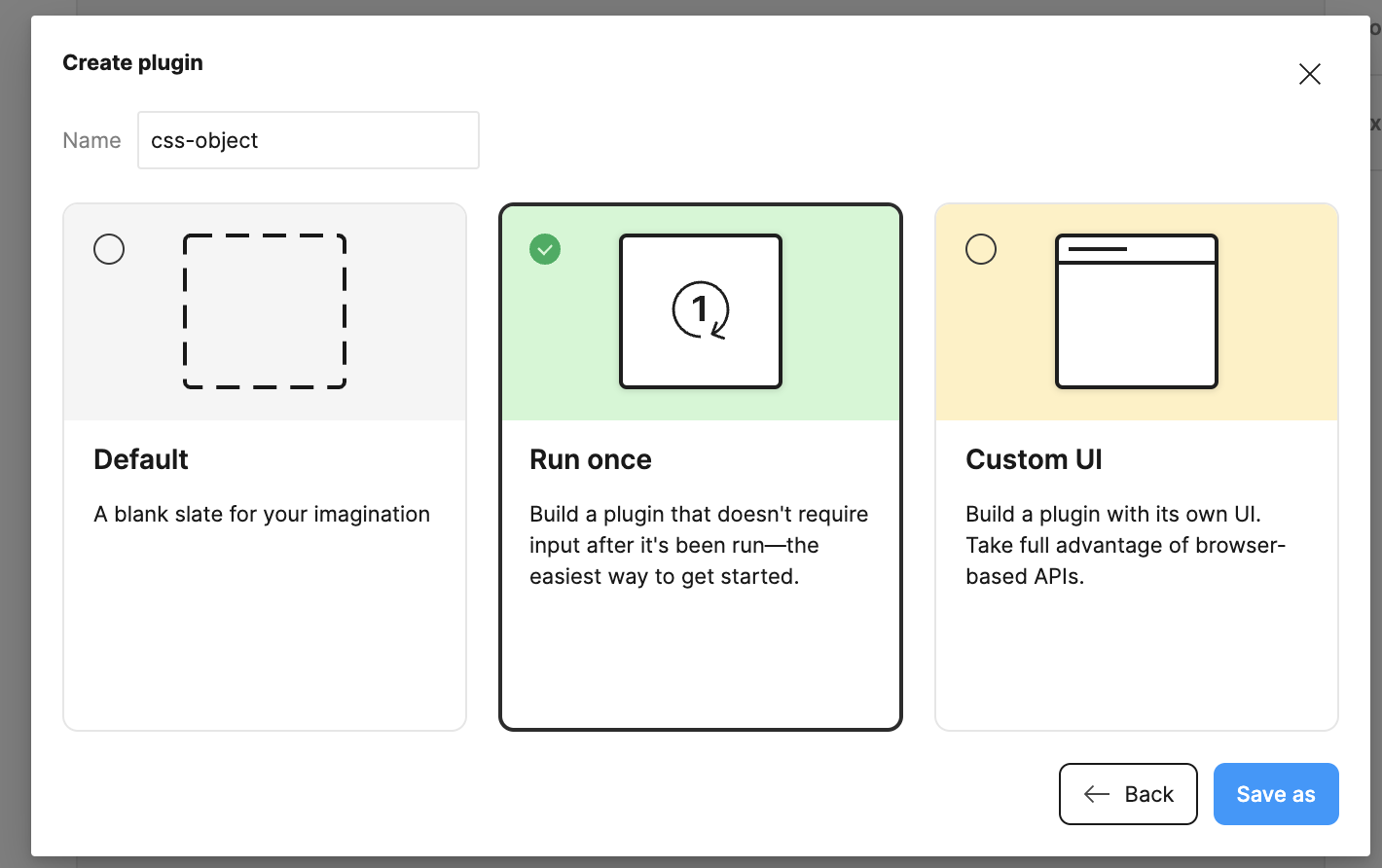This screenshot has width=1382, height=868.
Task: Click the Name field label
Action: point(91,140)
